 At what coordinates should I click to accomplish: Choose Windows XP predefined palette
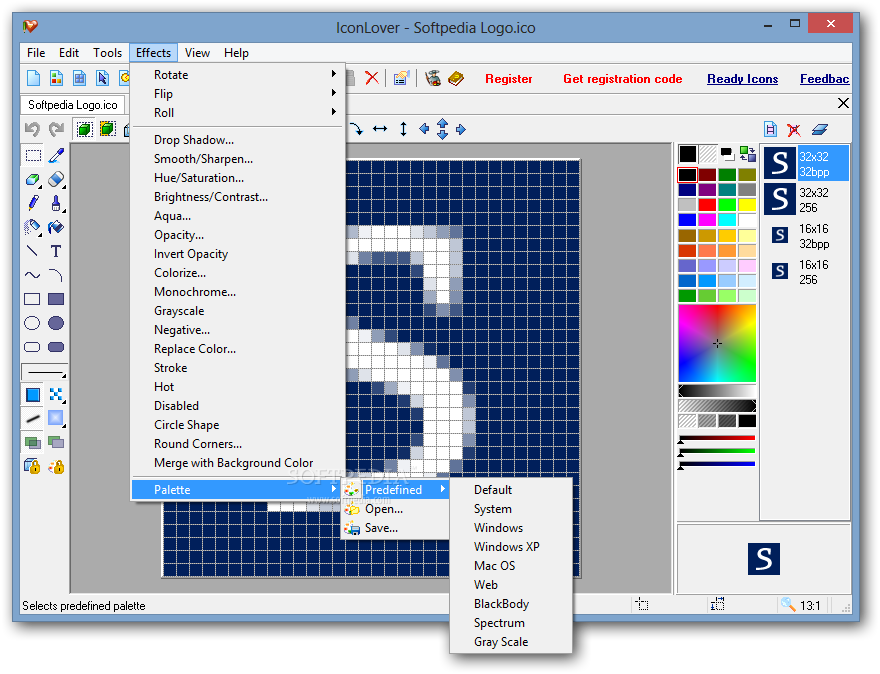(506, 547)
